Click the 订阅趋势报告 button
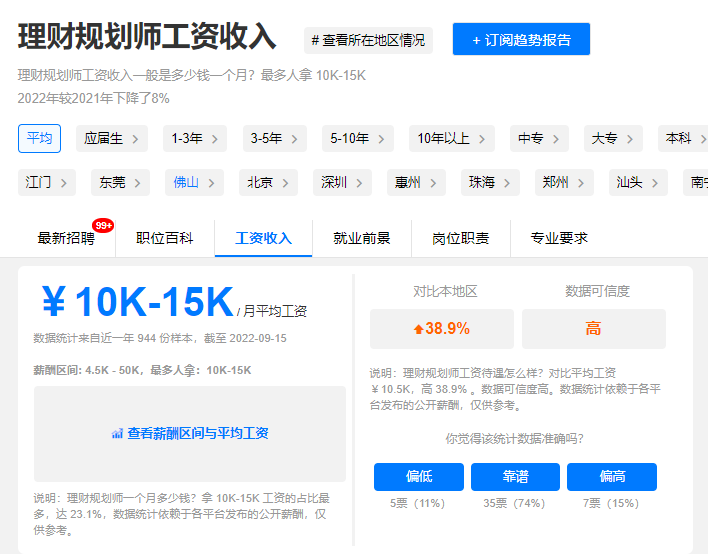The height and width of the screenshot is (554, 708). tap(521, 40)
